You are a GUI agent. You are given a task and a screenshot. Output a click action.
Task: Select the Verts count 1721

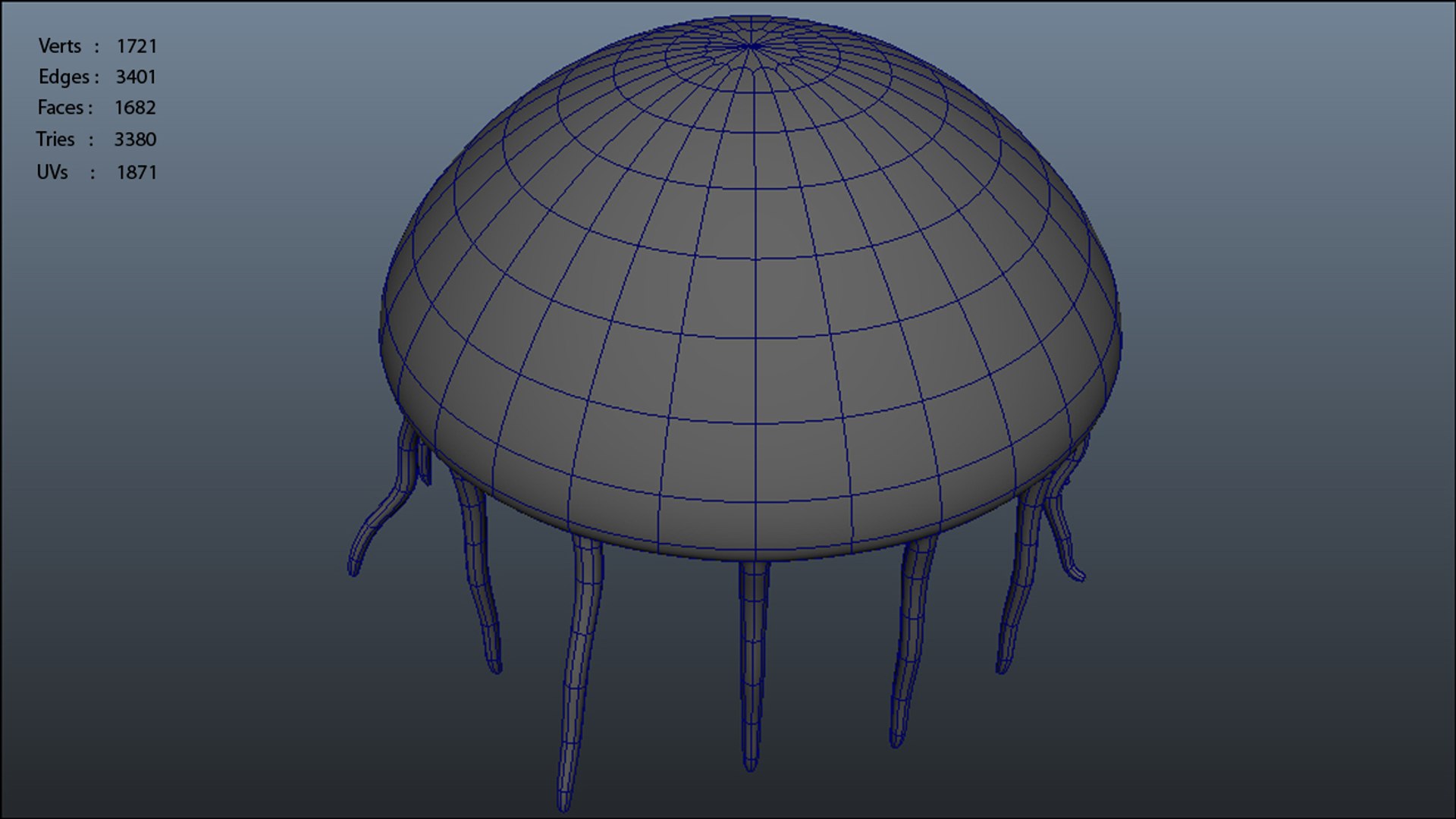click(x=136, y=46)
